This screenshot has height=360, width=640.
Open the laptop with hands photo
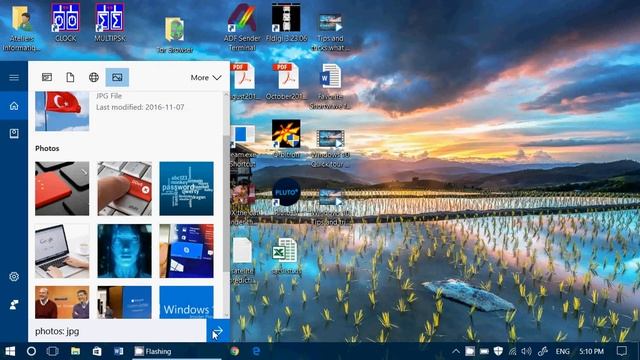click(x=62, y=251)
